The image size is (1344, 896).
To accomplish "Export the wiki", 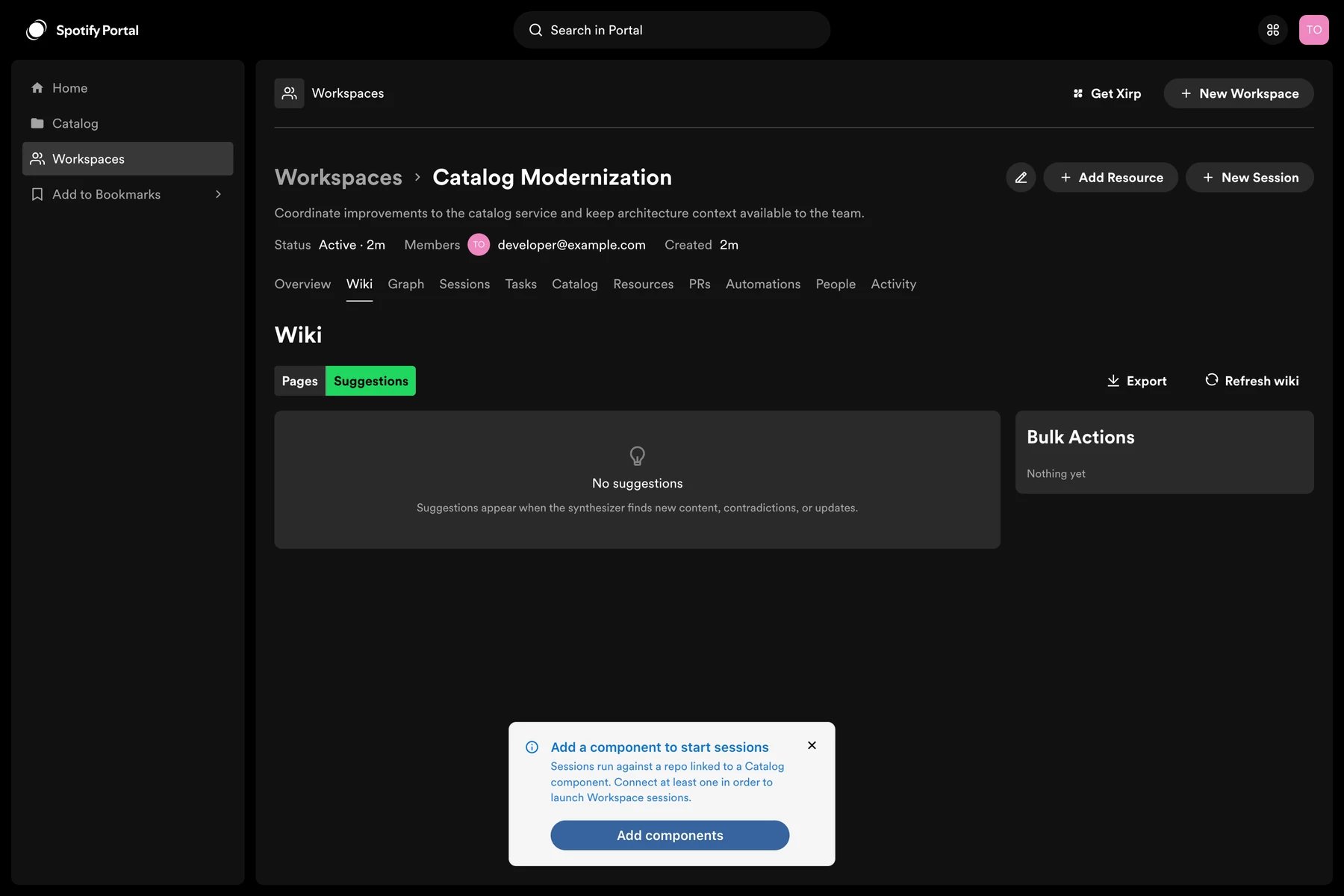I will click(1136, 381).
